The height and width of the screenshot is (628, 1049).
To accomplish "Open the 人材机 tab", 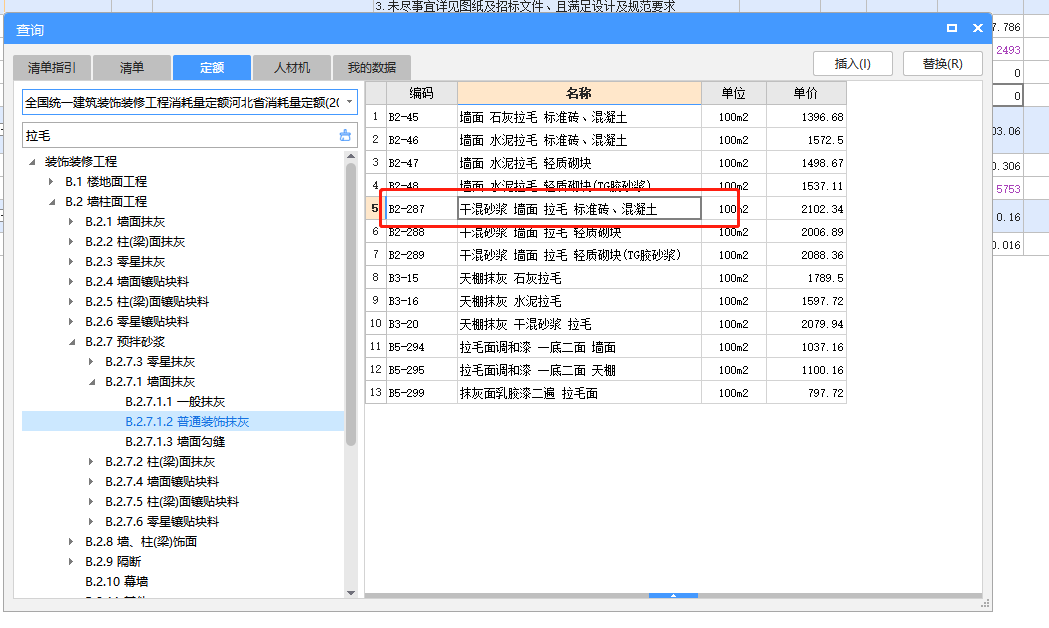I will tap(292, 68).
